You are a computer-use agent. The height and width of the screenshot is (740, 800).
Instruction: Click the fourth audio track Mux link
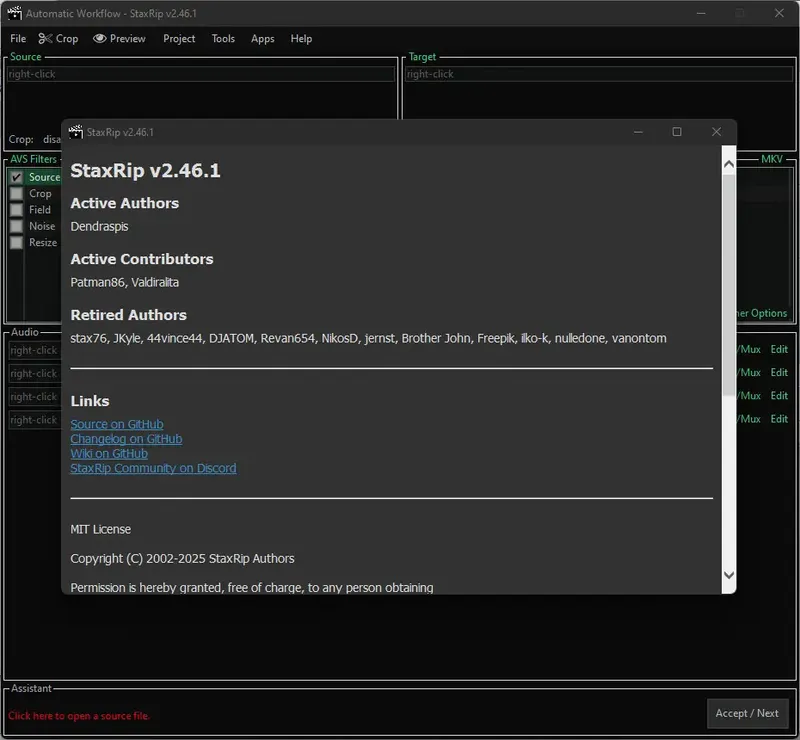749,419
